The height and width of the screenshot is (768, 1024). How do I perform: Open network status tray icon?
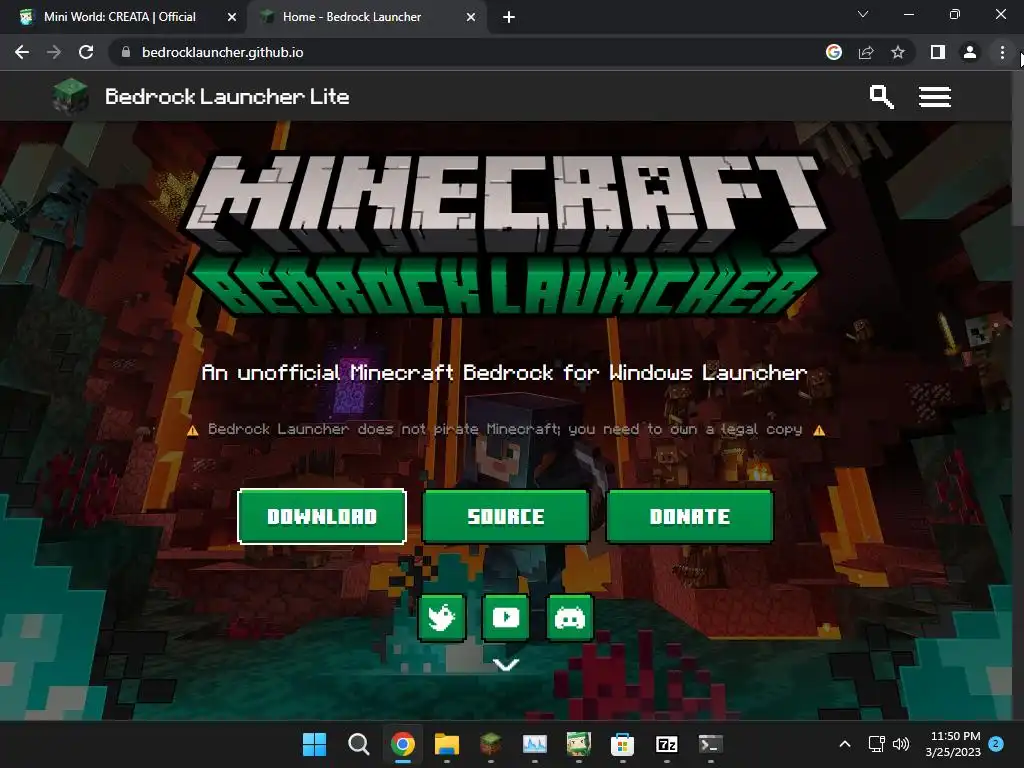click(876, 744)
